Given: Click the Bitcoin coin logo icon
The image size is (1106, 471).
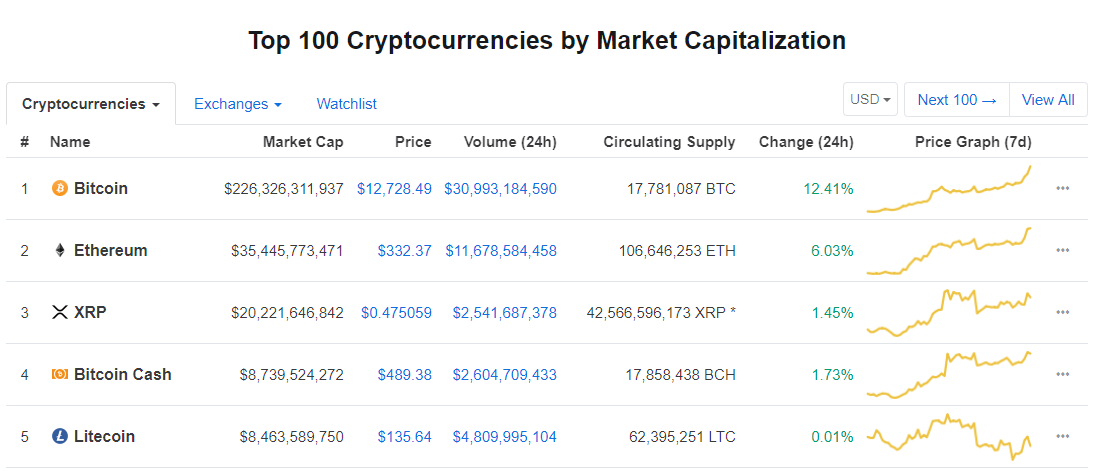Looking at the screenshot, I should pos(59,189).
